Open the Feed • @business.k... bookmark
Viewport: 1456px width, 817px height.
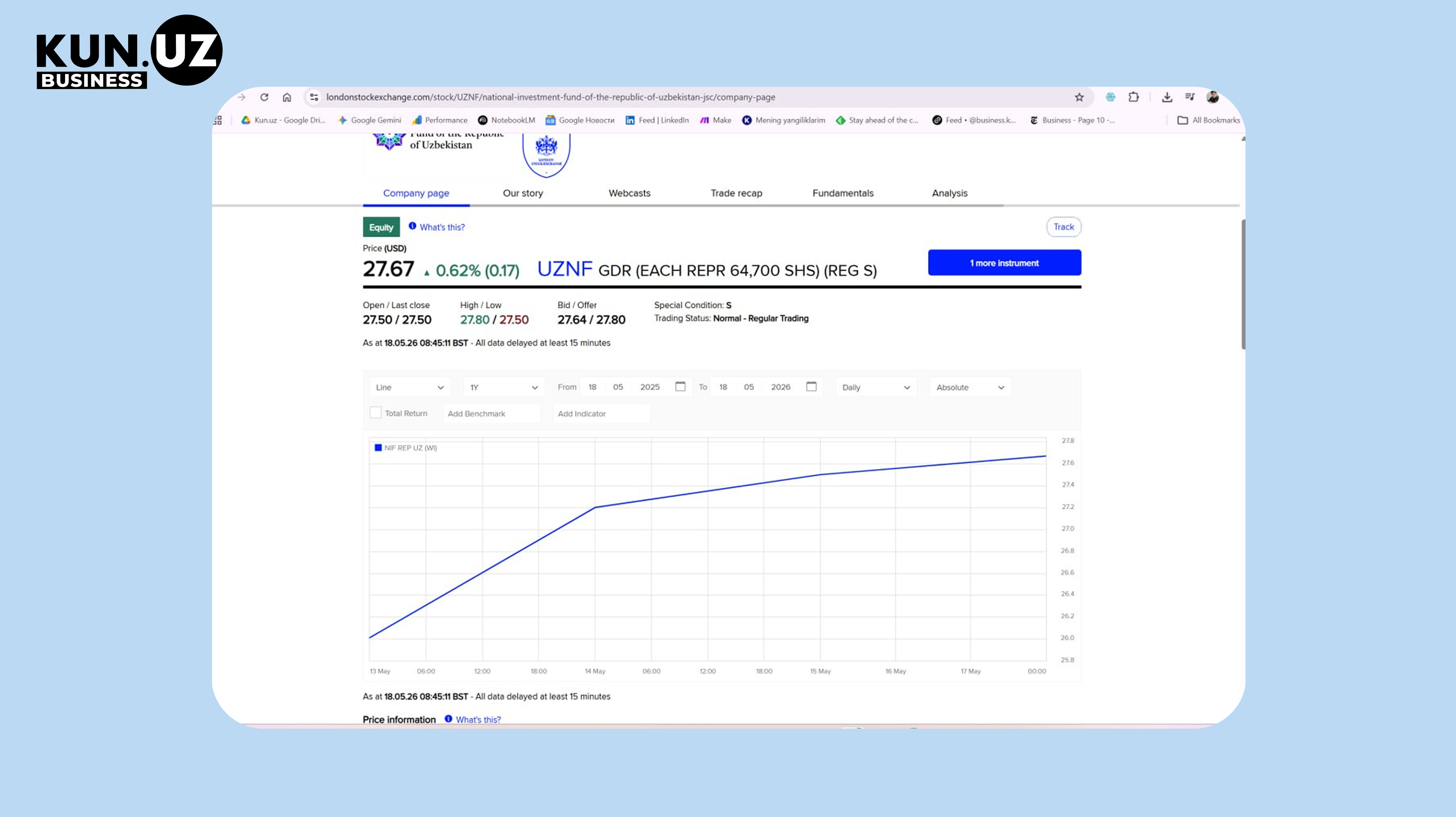pos(974,120)
